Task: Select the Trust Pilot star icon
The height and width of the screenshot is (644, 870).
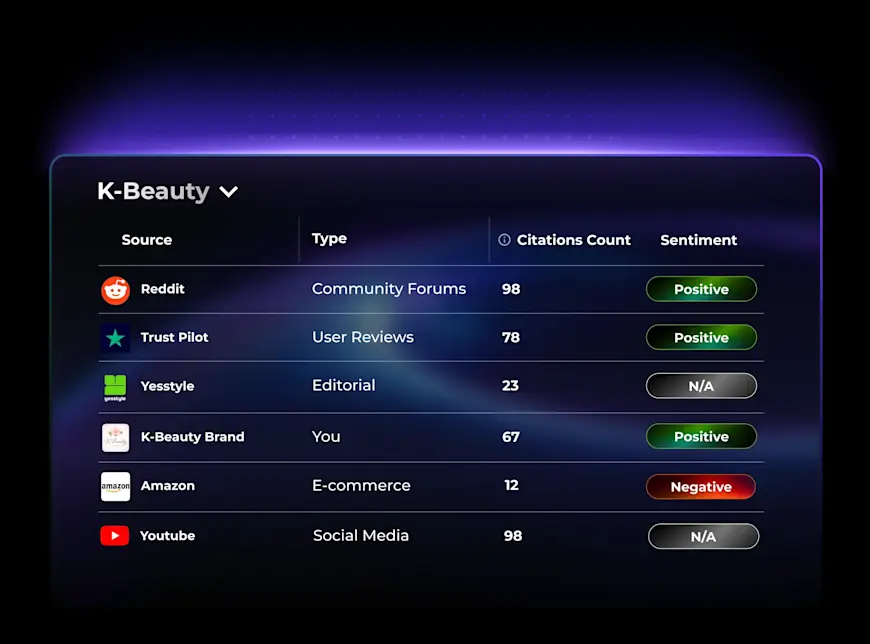Action: point(115,338)
